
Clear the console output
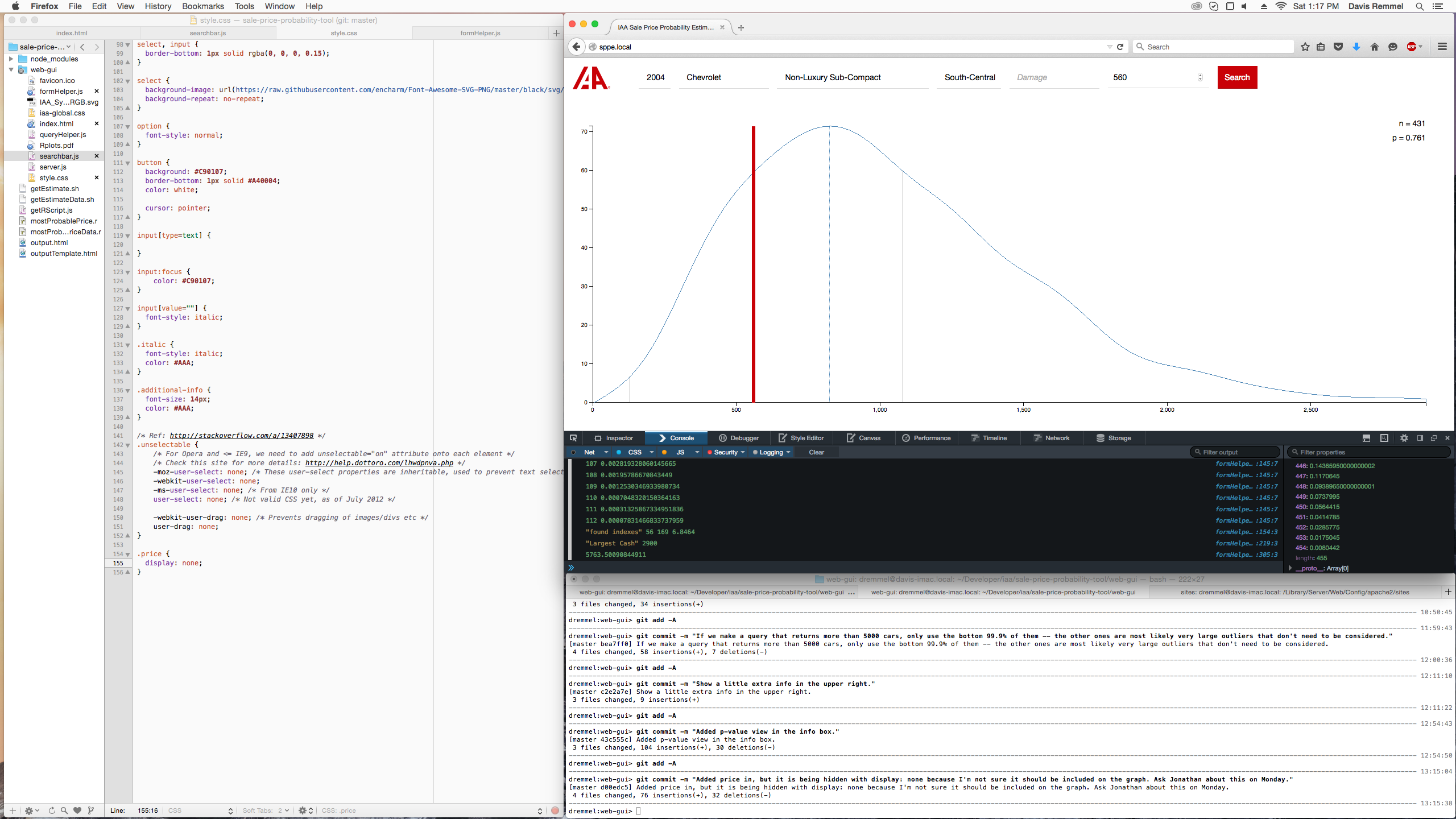coord(816,452)
